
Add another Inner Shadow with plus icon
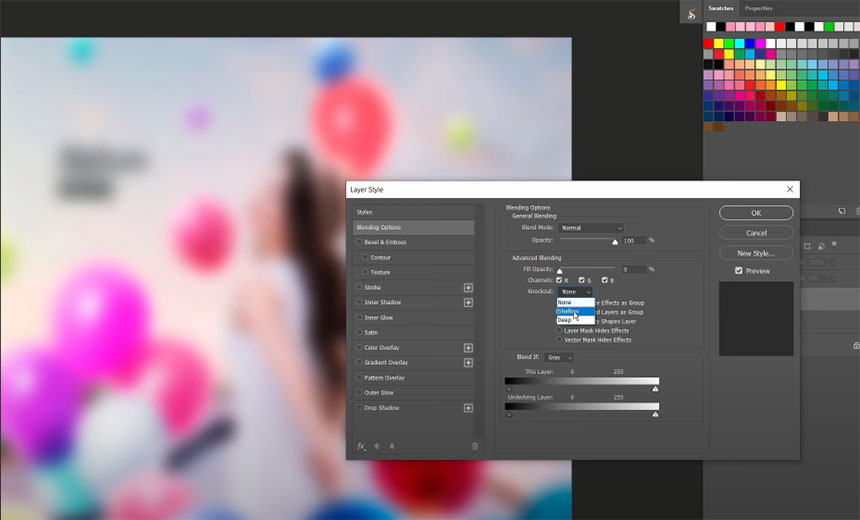coord(468,303)
